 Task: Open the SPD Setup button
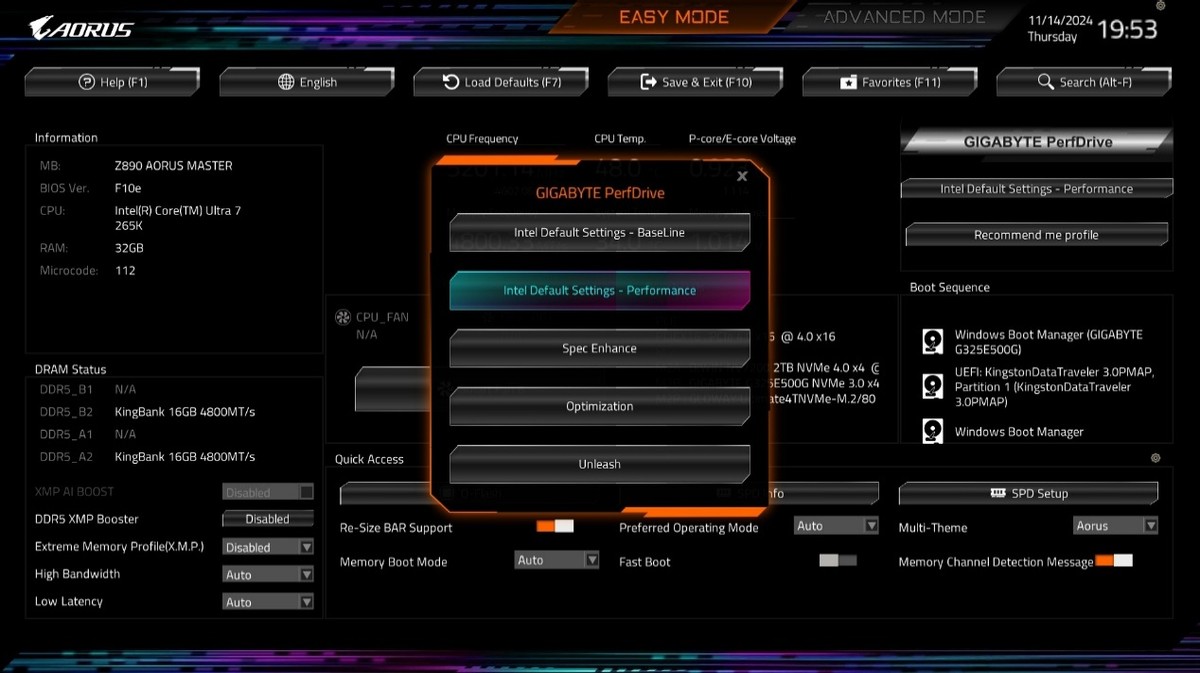(x=1028, y=493)
